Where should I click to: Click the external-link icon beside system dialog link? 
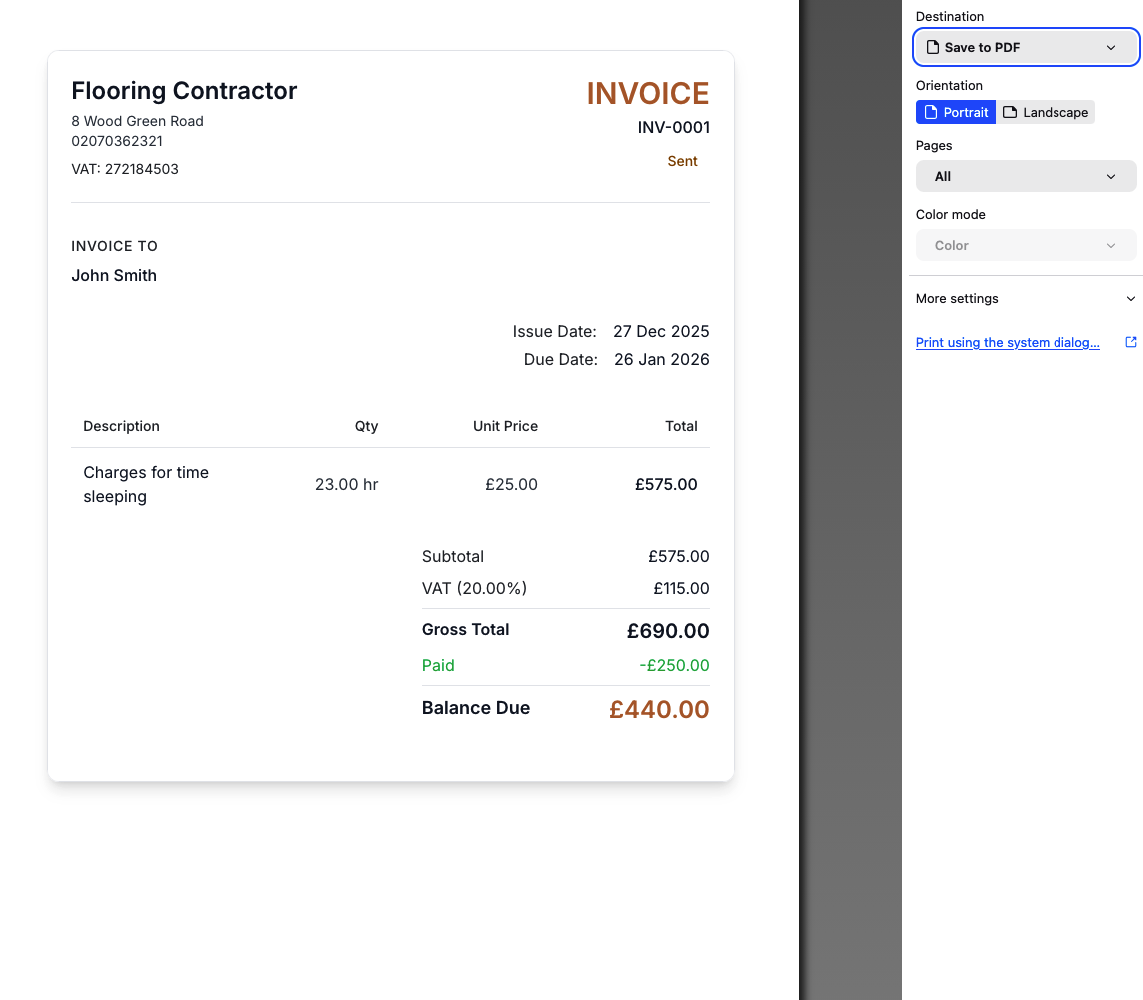(1131, 341)
